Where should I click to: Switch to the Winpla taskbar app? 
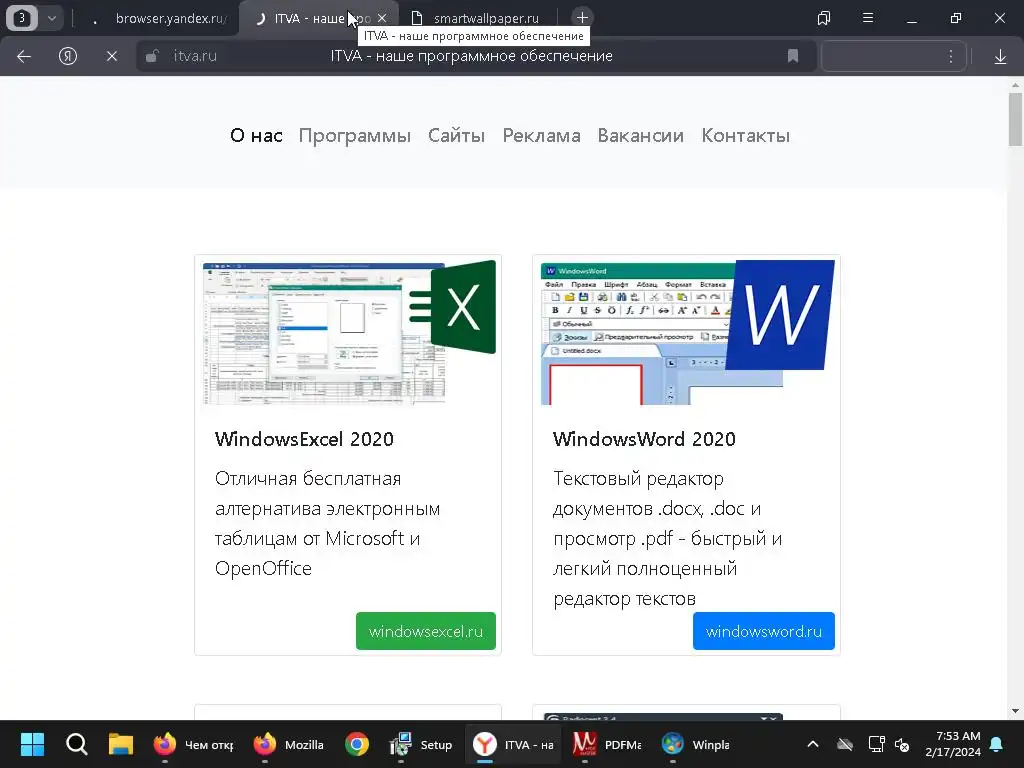pos(695,744)
